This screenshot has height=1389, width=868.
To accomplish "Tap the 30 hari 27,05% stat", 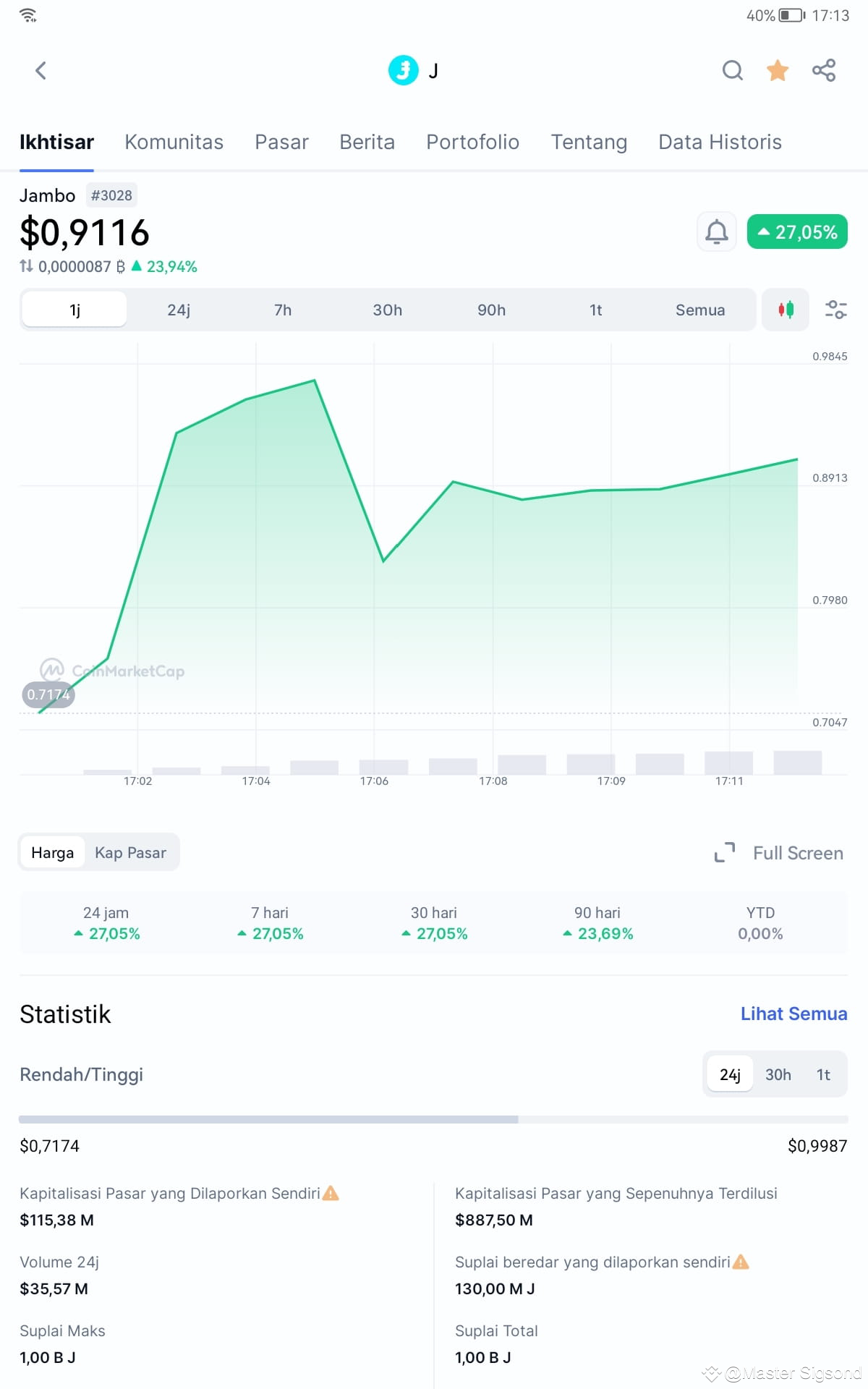I will point(434,923).
